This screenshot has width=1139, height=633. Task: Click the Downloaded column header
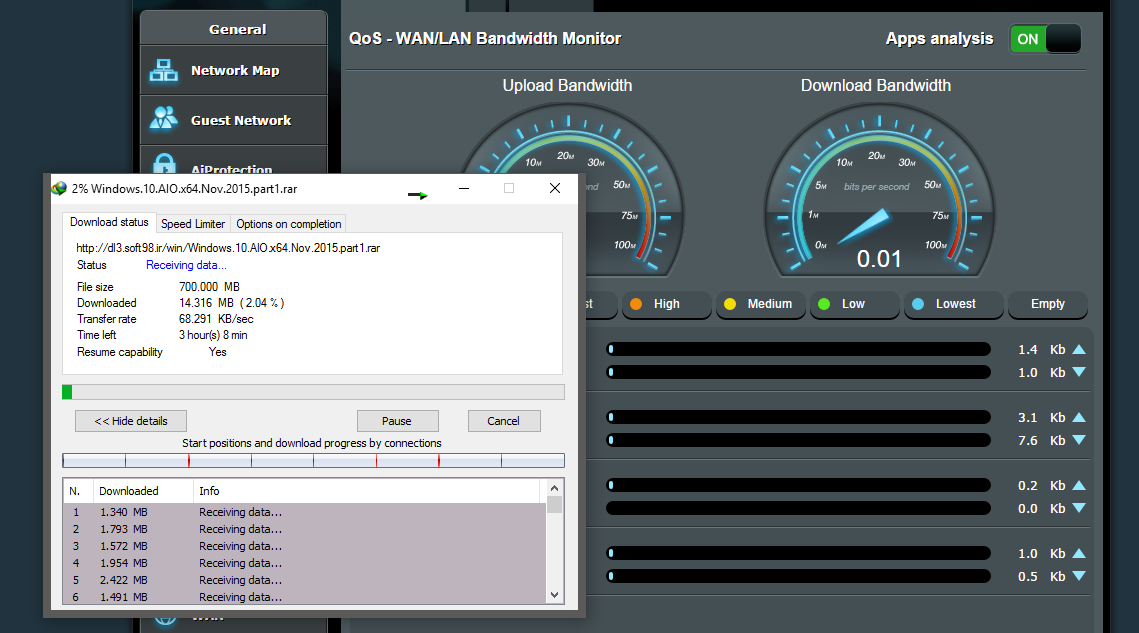(143, 491)
